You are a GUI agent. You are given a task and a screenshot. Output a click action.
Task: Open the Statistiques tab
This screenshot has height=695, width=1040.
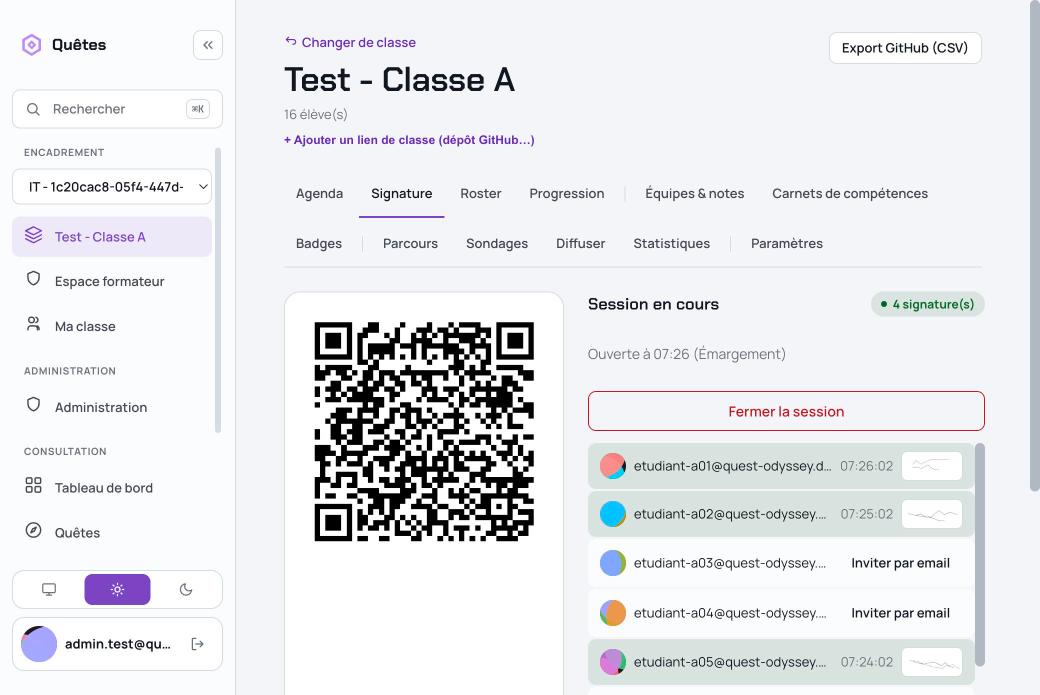click(x=671, y=243)
